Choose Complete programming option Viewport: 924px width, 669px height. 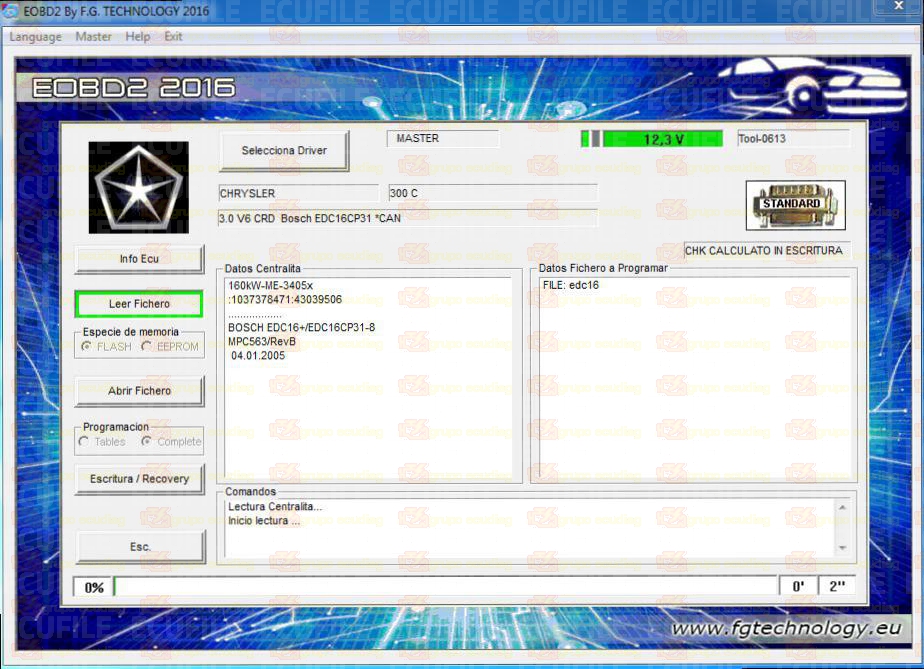[x=146, y=441]
